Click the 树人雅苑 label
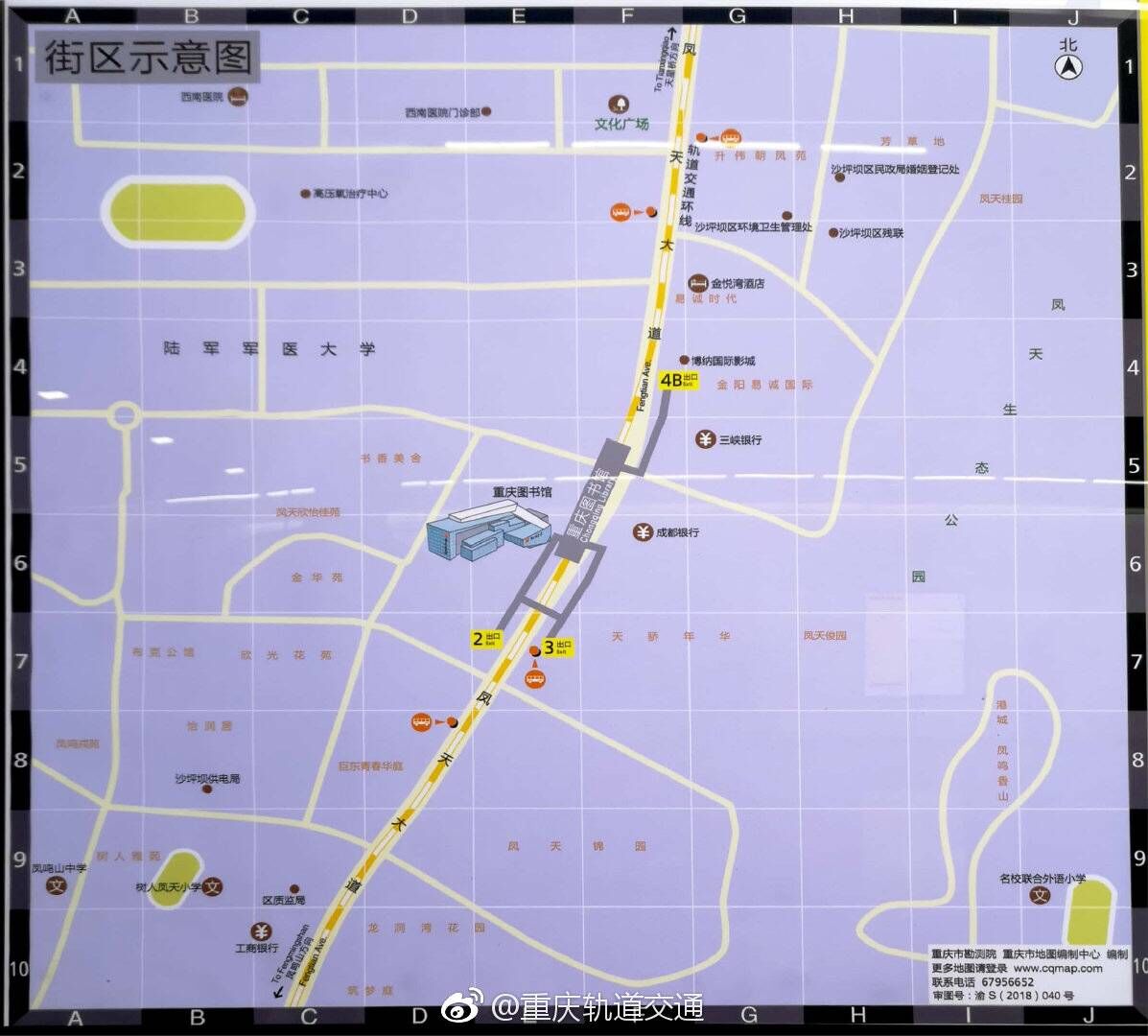The width and height of the screenshot is (1148, 1036). pos(129,855)
